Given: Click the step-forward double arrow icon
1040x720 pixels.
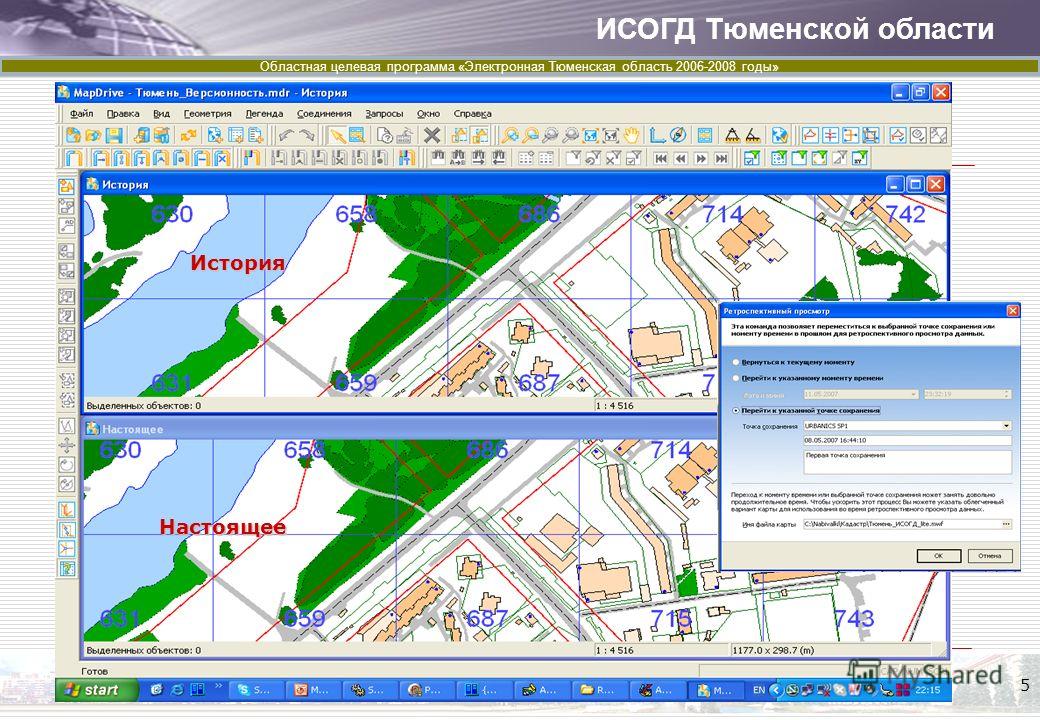Looking at the screenshot, I should coord(701,158).
